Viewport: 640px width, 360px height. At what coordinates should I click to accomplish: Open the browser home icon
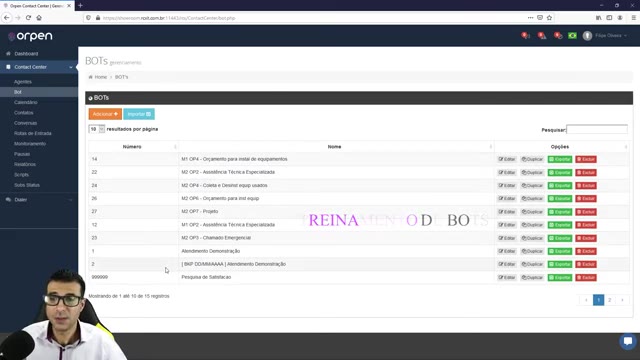point(39,18)
